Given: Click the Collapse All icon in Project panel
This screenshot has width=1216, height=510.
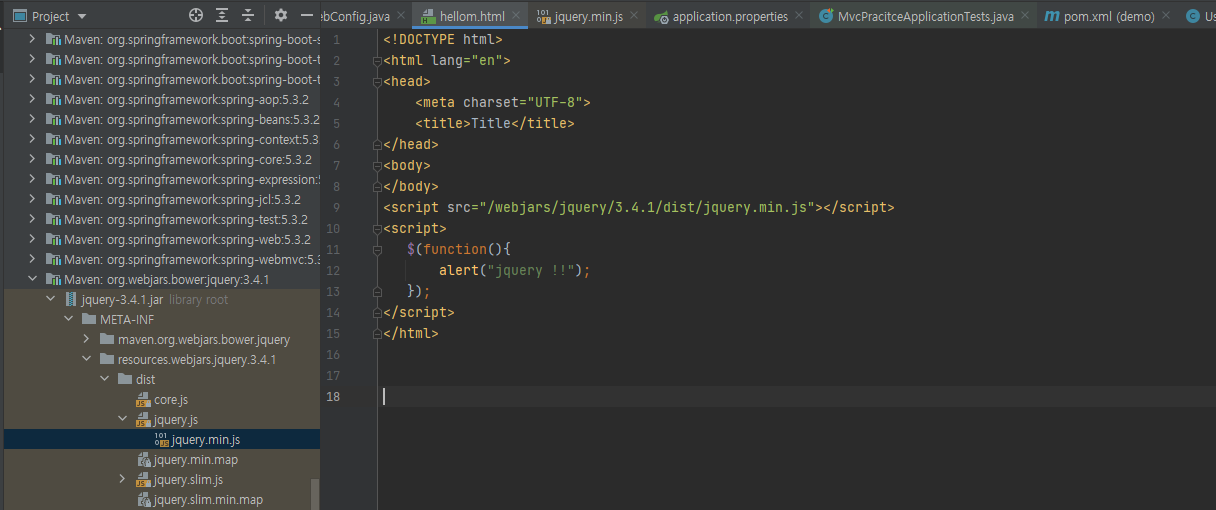Looking at the screenshot, I should point(248,16).
